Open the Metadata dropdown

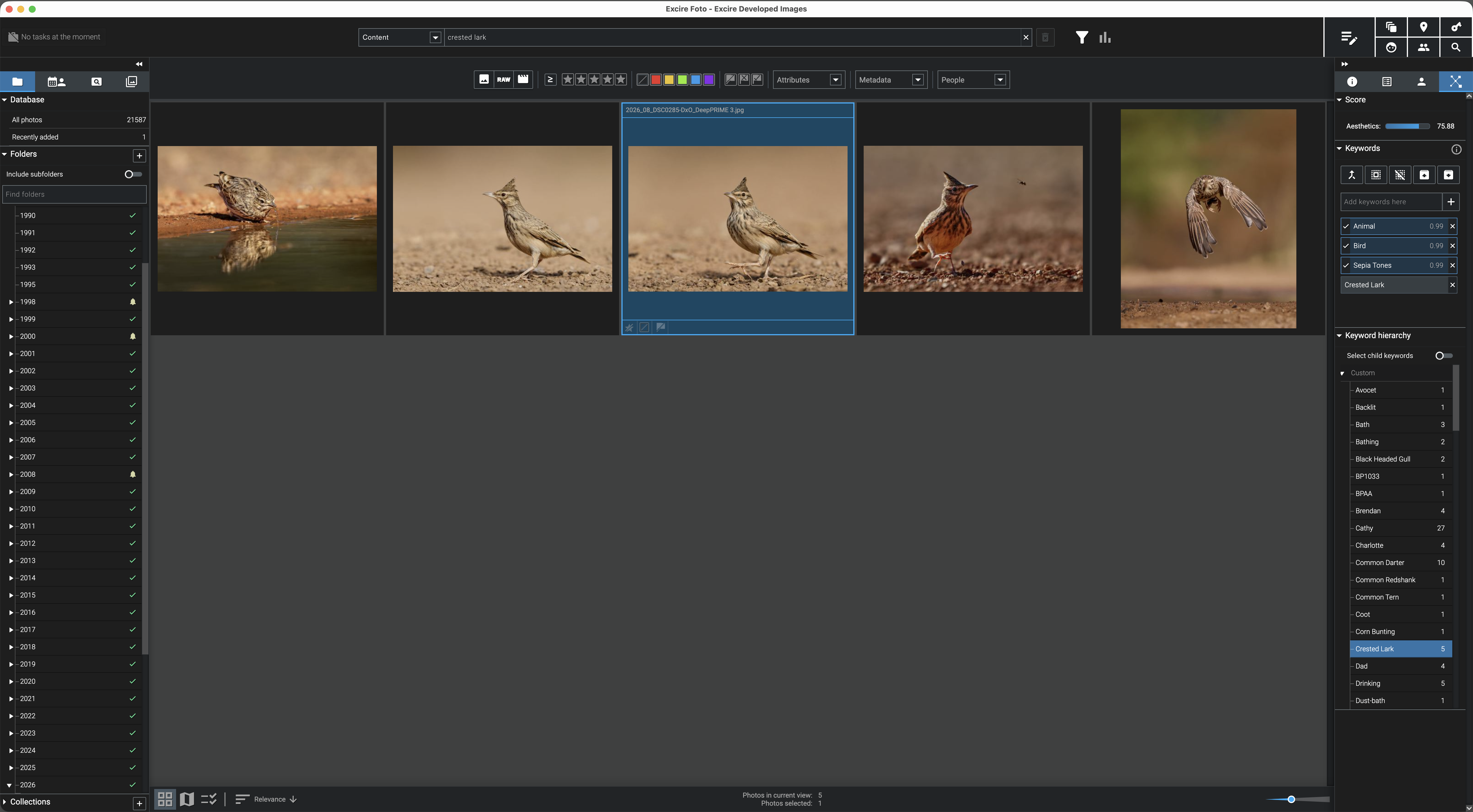pyautogui.click(x=891, y=79)
